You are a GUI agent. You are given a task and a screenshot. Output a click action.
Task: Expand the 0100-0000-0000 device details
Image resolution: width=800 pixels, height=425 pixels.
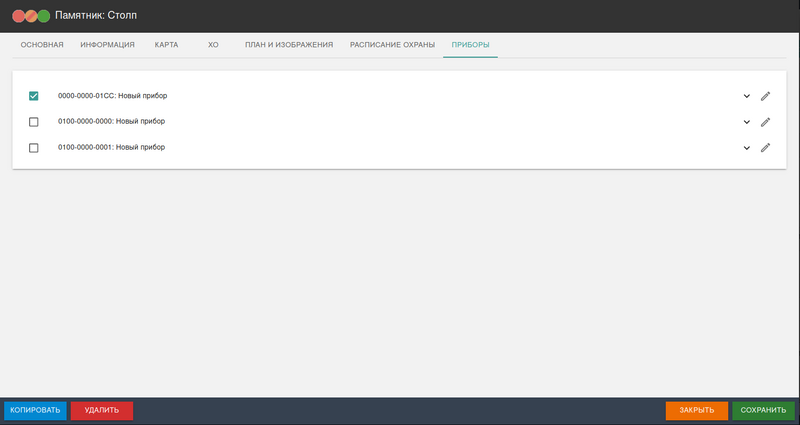[x=746, y=122]
